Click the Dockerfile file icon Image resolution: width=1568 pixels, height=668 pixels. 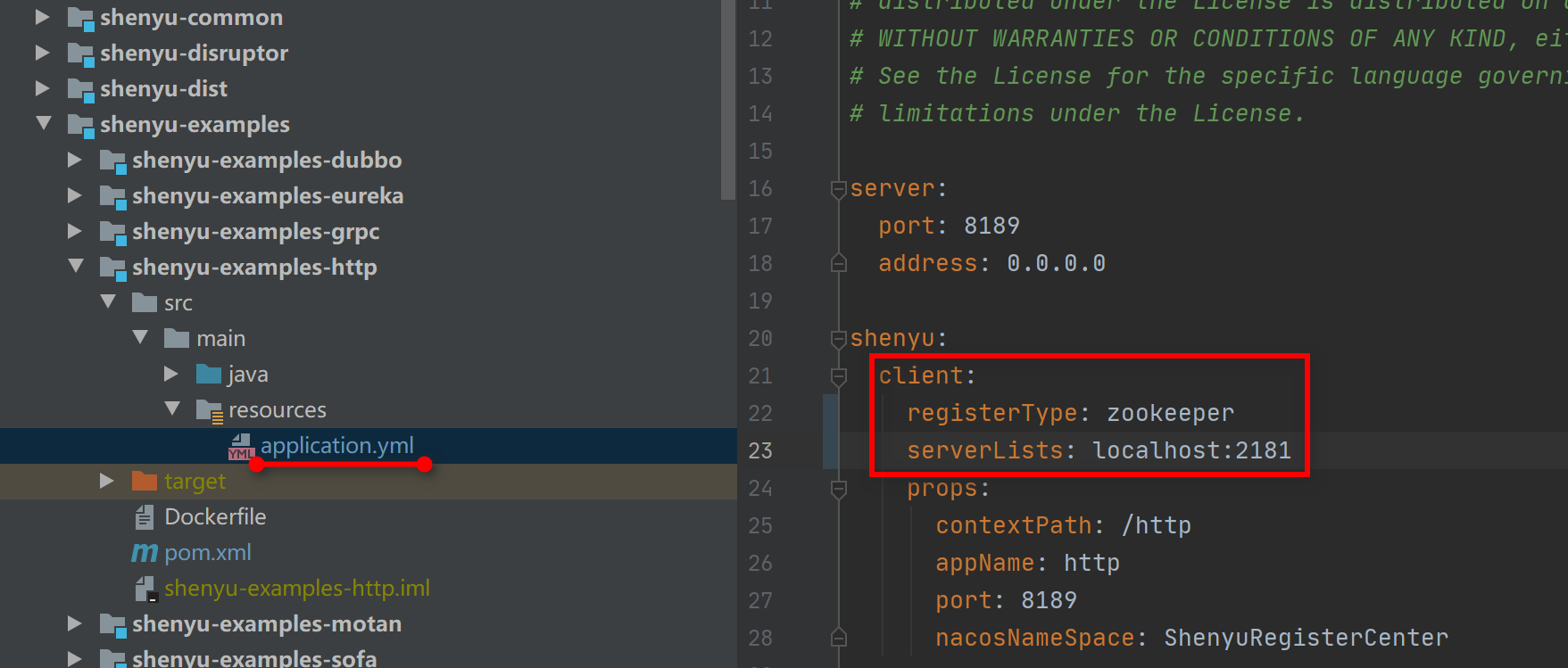click(145, 517)
